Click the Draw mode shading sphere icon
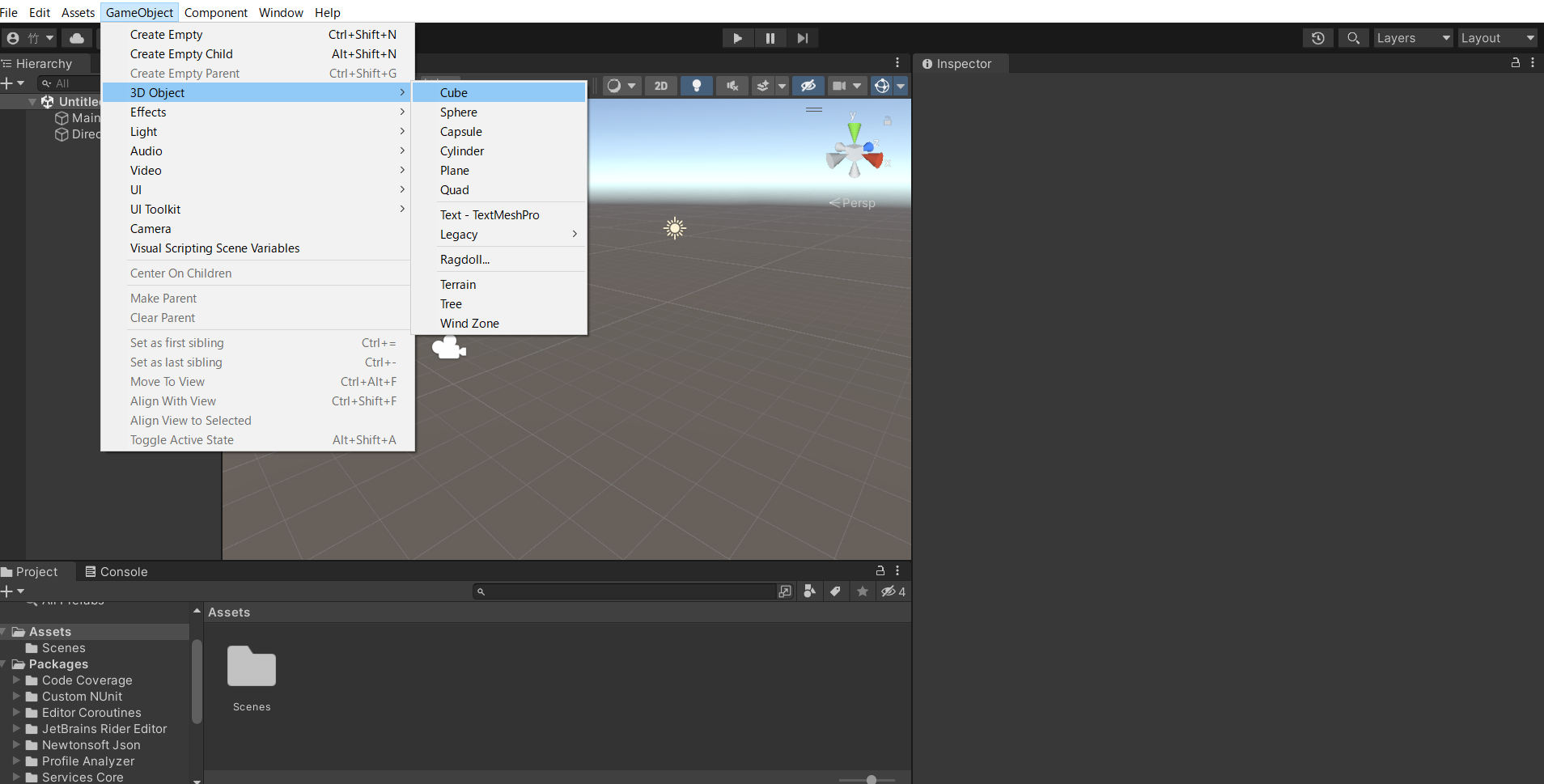The height and width of the screenshot is (784, 1544). [614, 86]
